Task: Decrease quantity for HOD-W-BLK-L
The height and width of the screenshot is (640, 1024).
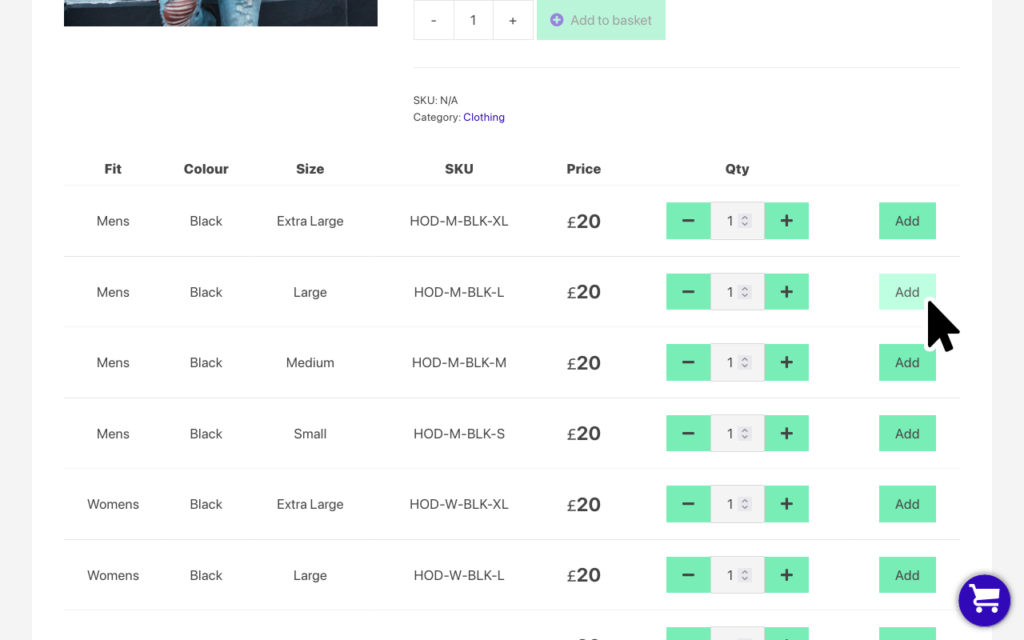Action: (688, 575)
